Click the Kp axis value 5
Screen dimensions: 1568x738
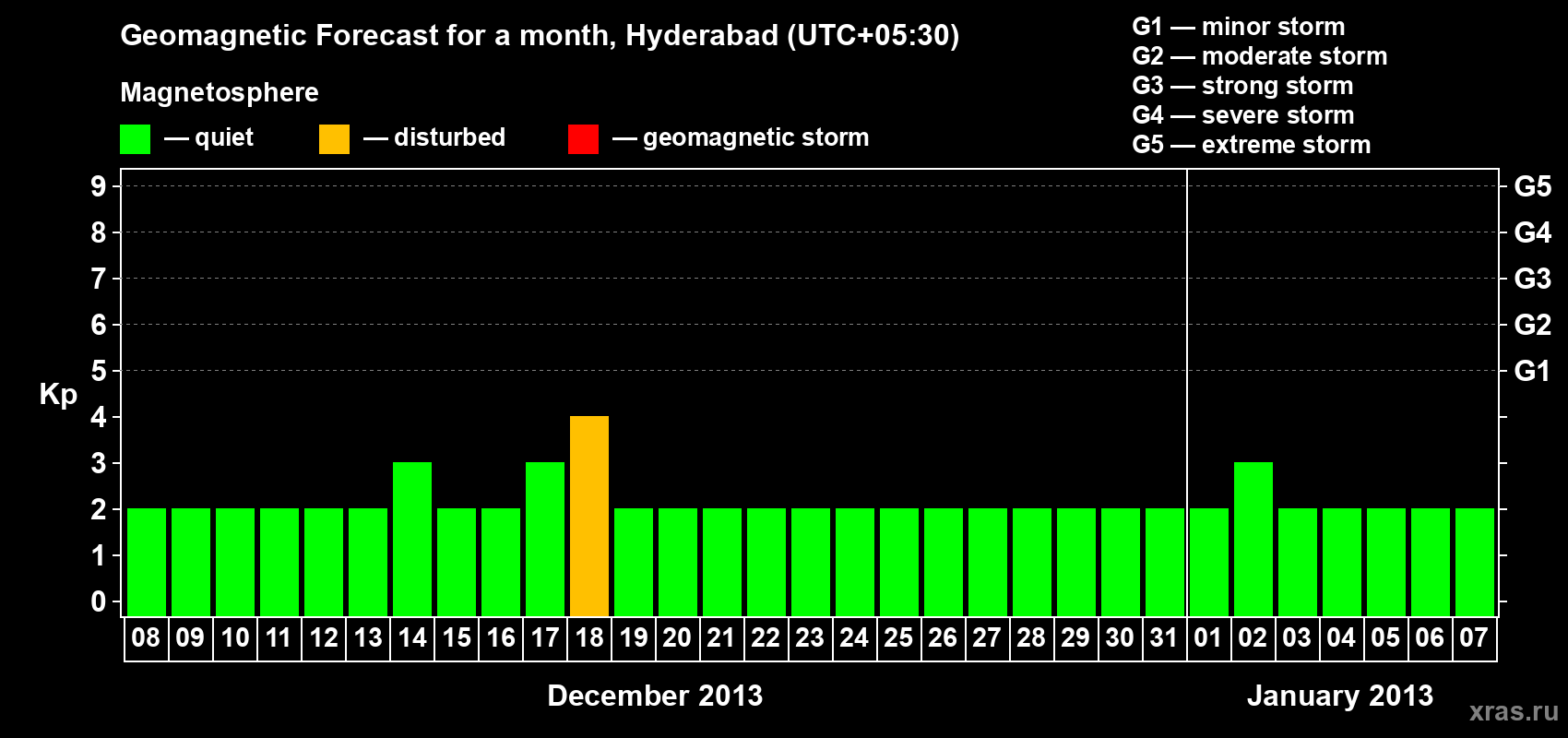click(99, 371)
